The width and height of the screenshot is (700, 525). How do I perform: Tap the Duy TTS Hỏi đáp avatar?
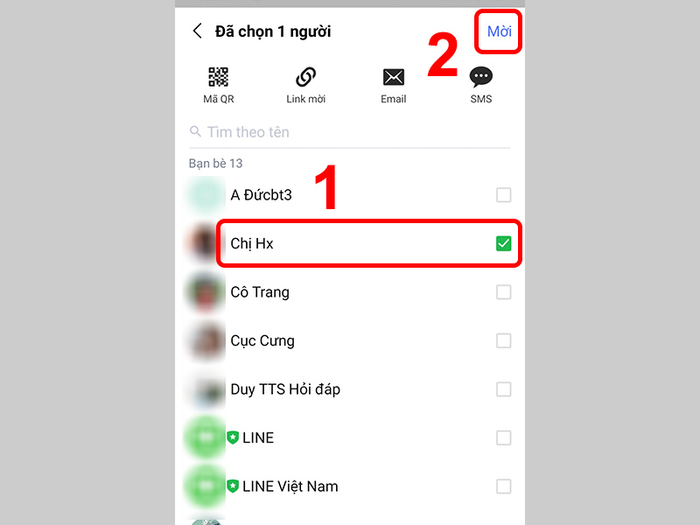click(205, 389)
